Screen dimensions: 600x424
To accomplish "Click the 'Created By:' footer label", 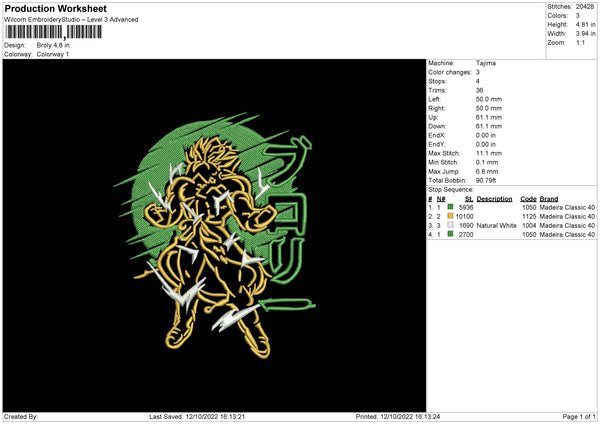I will pyautogui.click(x=21, y=416).
